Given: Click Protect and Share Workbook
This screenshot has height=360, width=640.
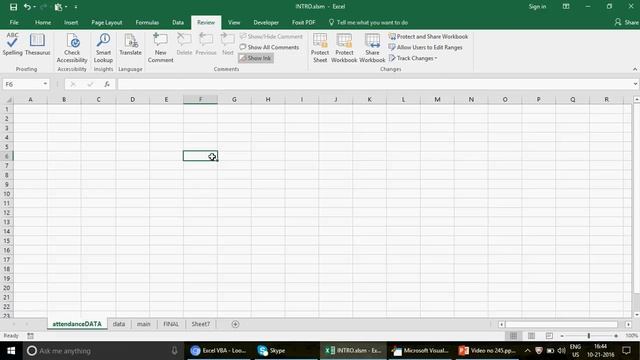Looking at the screenshot, I should pos(428,36).
